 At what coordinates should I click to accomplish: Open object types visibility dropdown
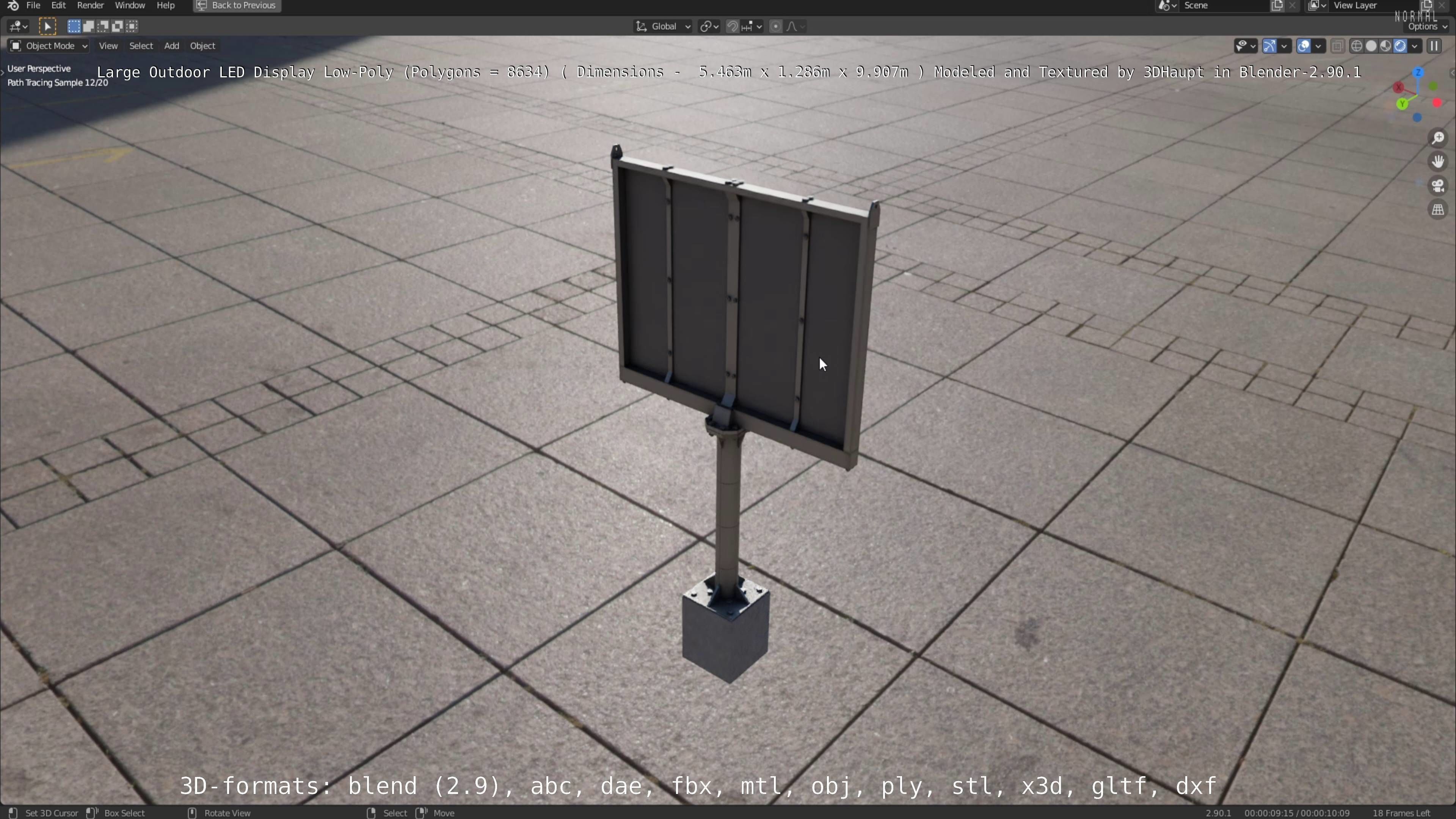(1246, 46)
